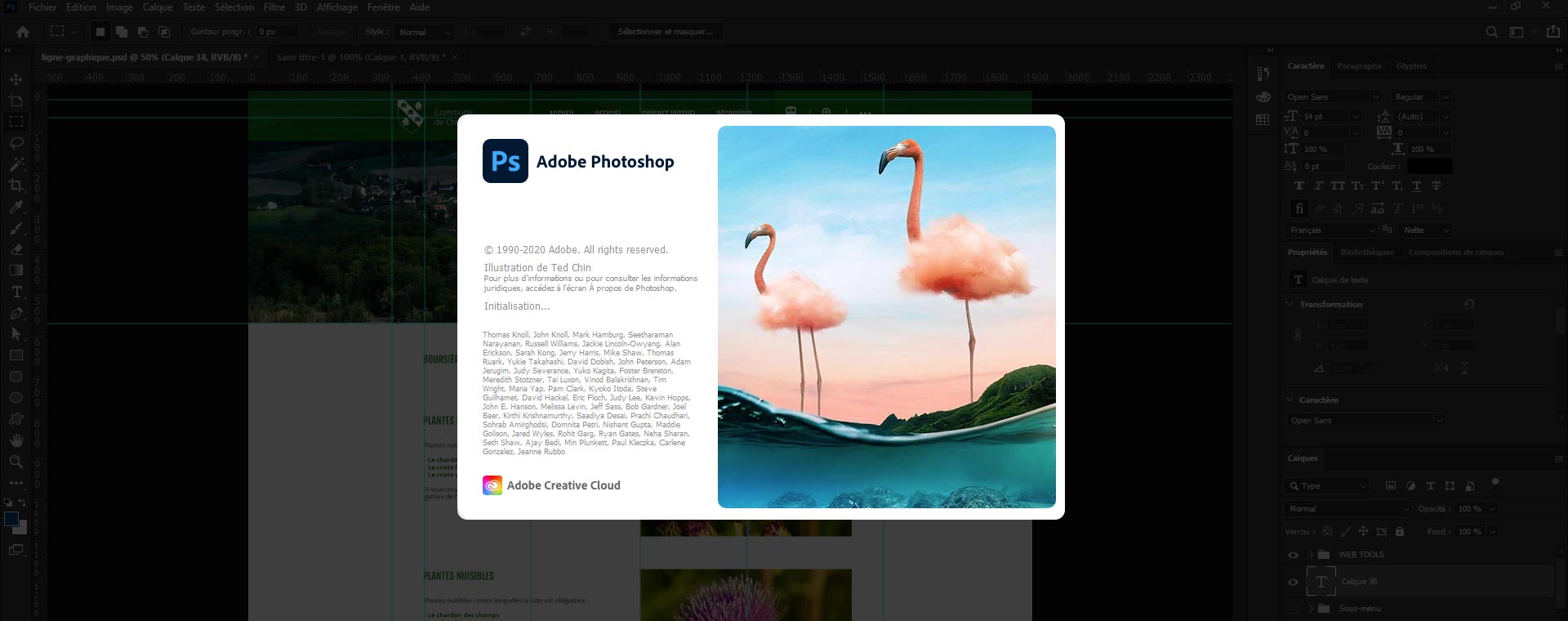Toggle All Caps text style
The height and width of the screenshot is (621, 1568).
click(1338, 186)
